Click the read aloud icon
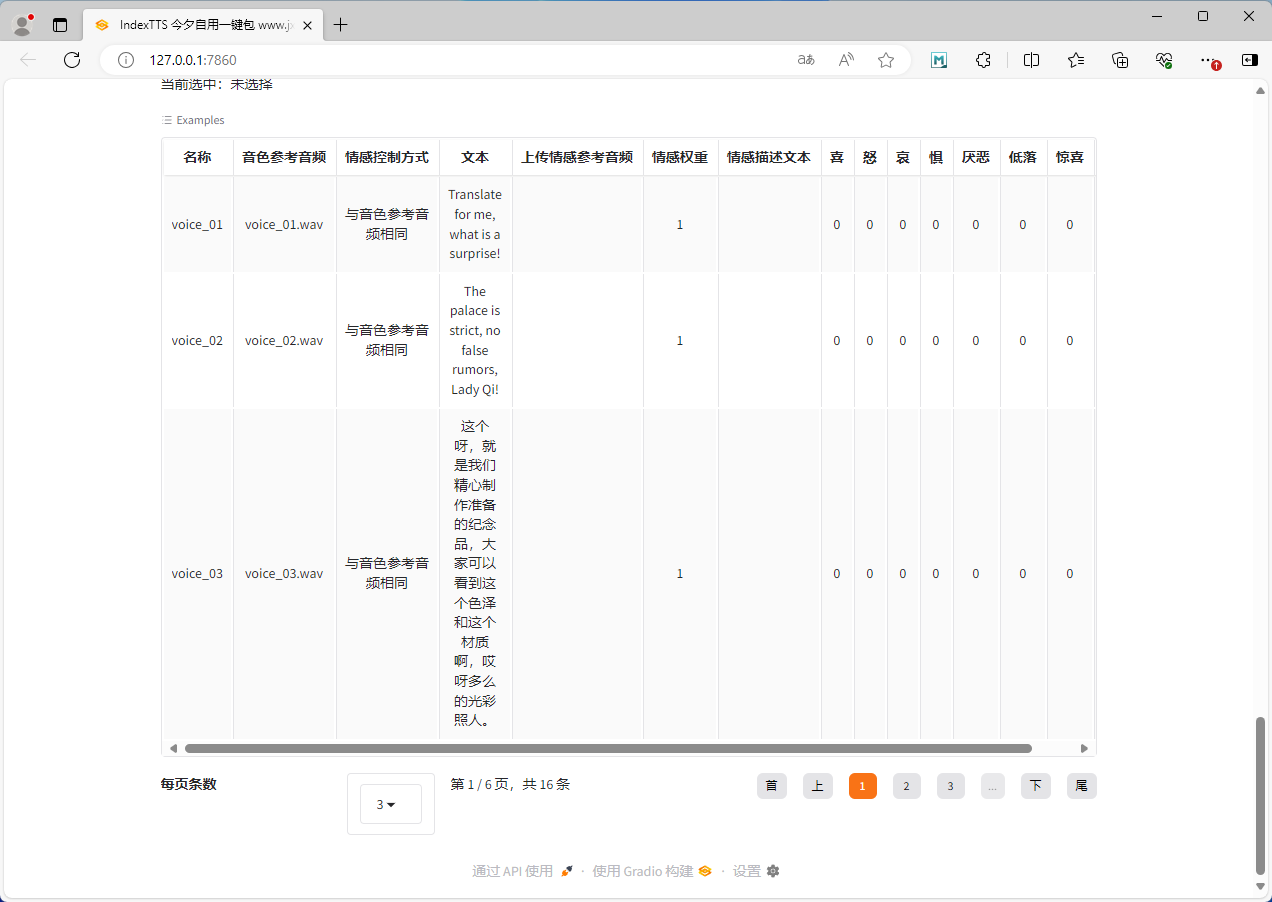Image resolution: width=1272 pixels, height=902 pixels. [x=846, y=60]
